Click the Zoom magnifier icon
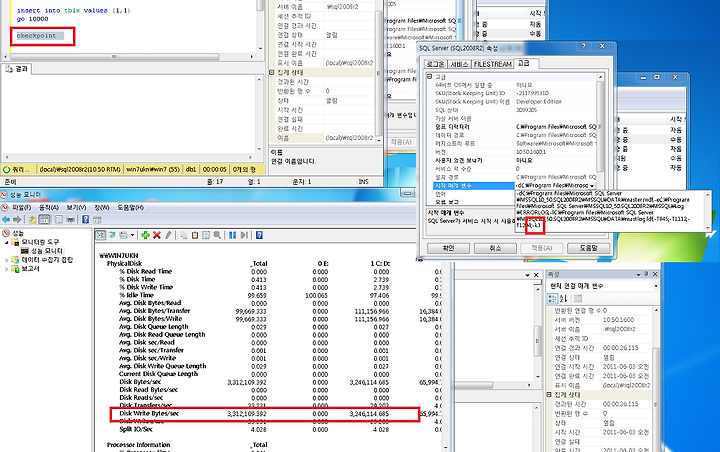Screen dimensions: 720x452 click(x=217, y=235)
